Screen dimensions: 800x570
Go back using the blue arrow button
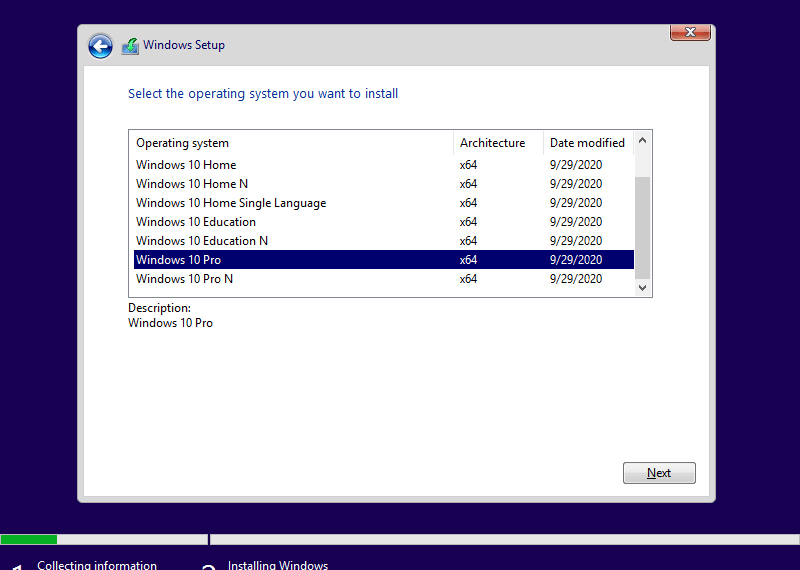[100, 46]
